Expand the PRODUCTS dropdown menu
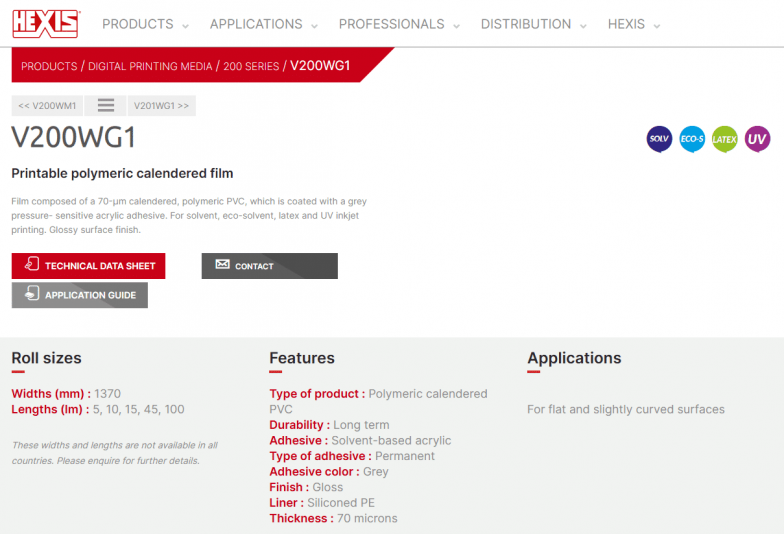784x534 pixels. click(x=147, y=24)
